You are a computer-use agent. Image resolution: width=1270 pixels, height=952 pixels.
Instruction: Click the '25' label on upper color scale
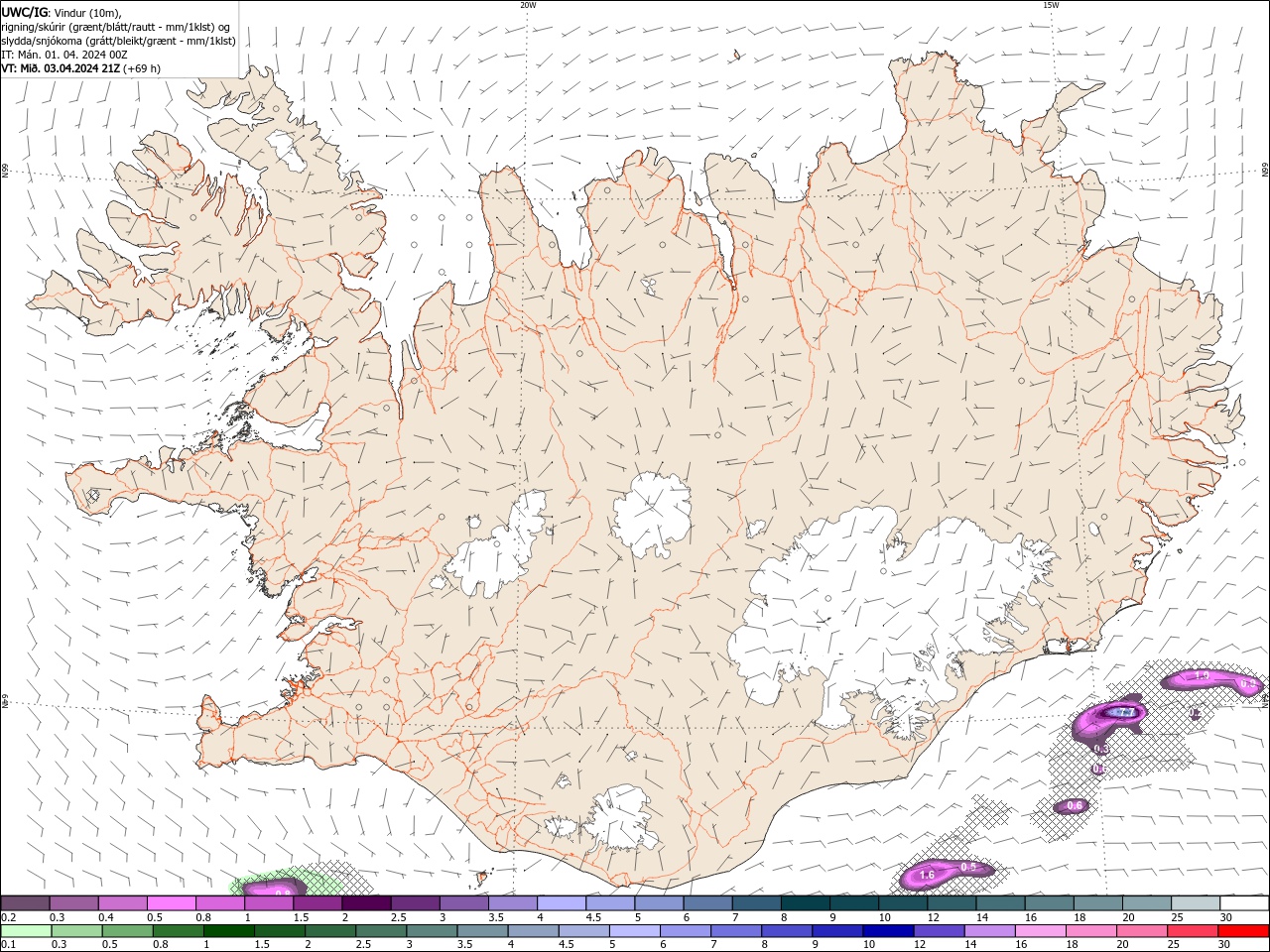(x=1178, y=917)
